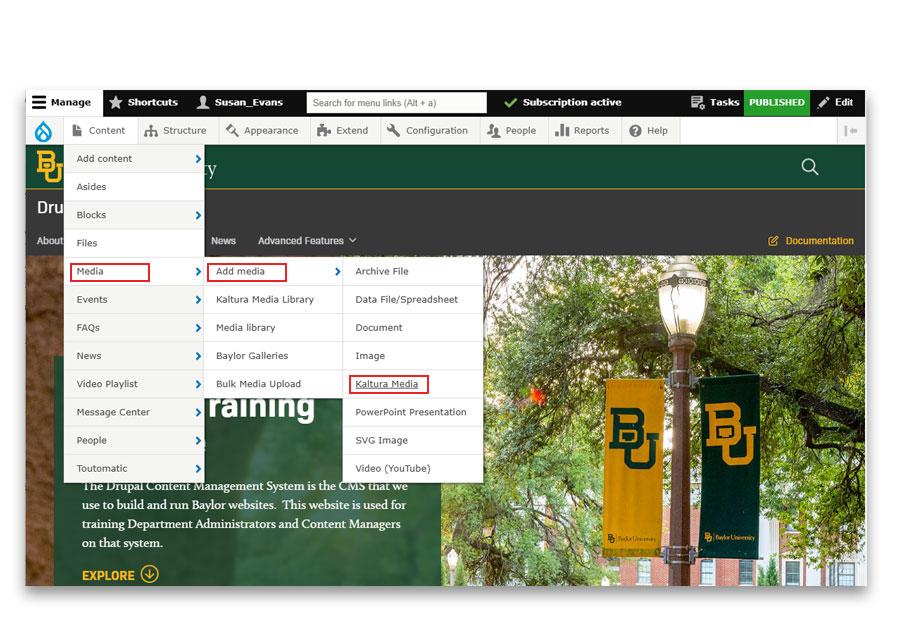Click the Baylor BU logo
900x632 pixels.
(49, 166)
